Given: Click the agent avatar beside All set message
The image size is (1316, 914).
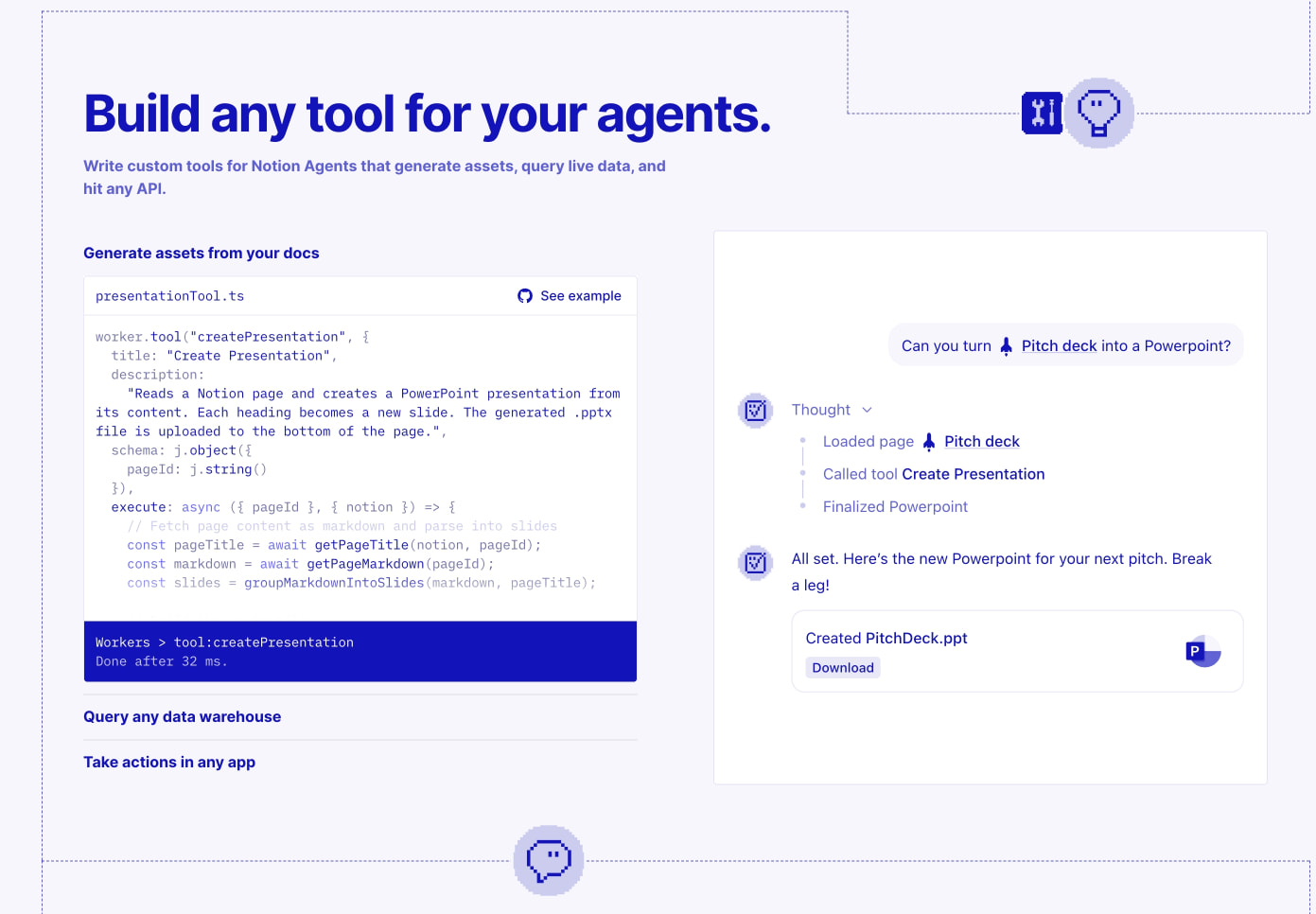Looking at the screenshot, I should [x=755, y=563].
